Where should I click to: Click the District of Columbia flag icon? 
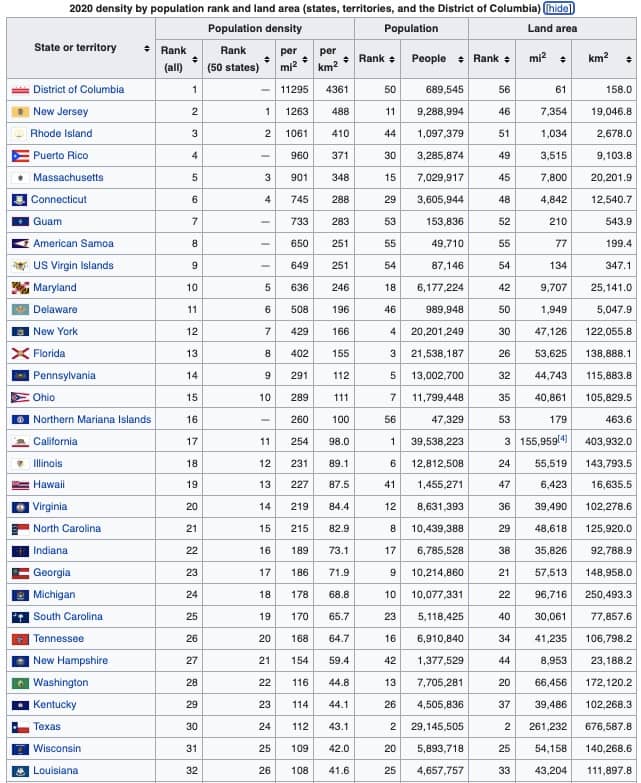pos(20,90)
